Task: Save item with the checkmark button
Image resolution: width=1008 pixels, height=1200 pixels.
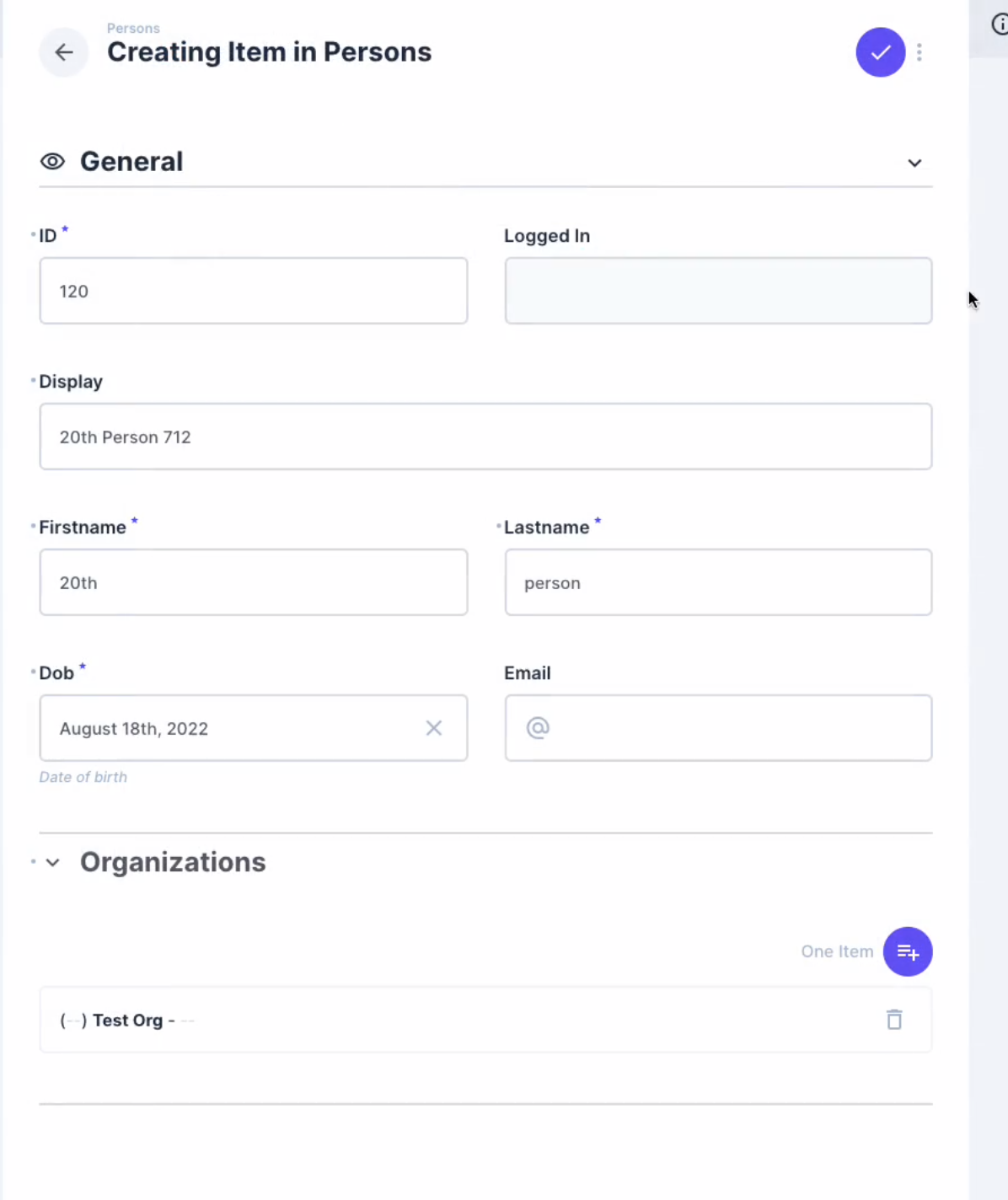Action: click(881, 52)
